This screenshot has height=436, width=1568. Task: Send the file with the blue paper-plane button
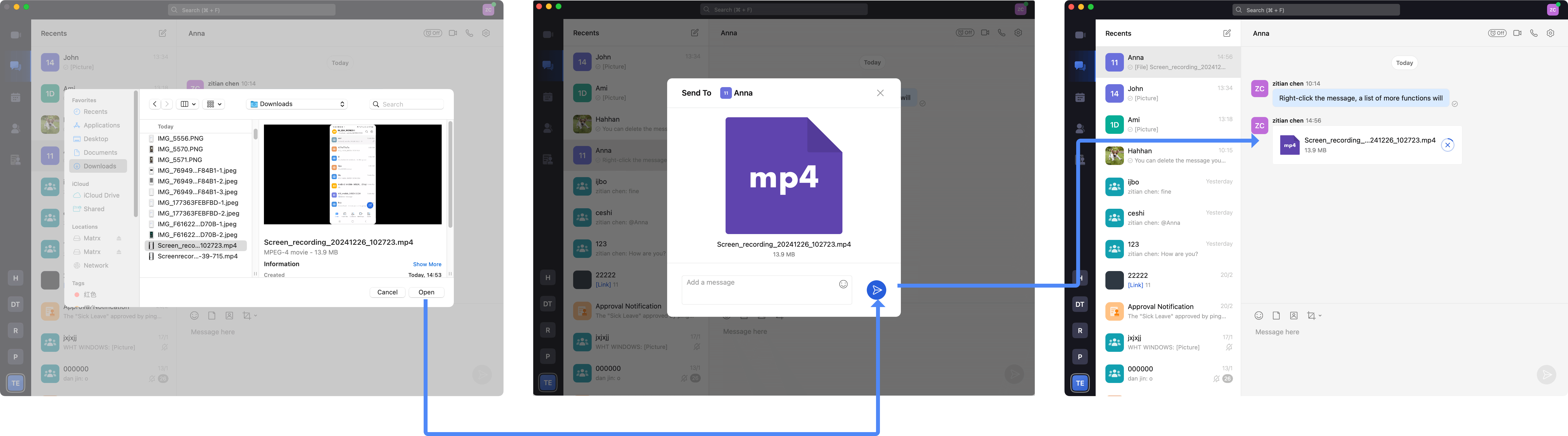point(876,290)
